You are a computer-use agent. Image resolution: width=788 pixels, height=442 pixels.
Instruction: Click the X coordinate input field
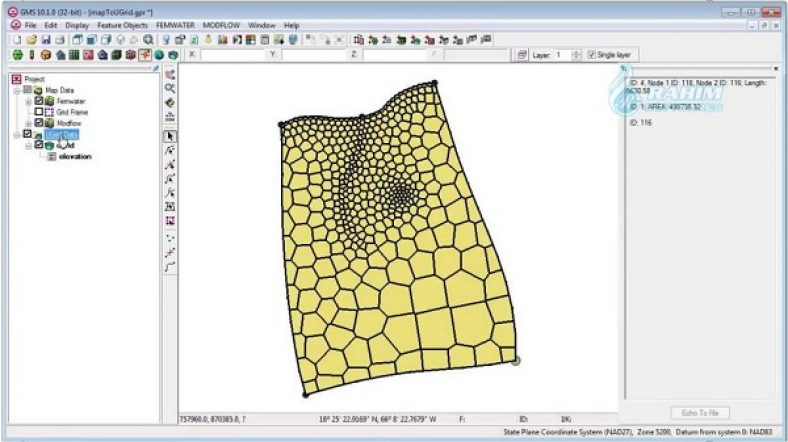[233, 54]
